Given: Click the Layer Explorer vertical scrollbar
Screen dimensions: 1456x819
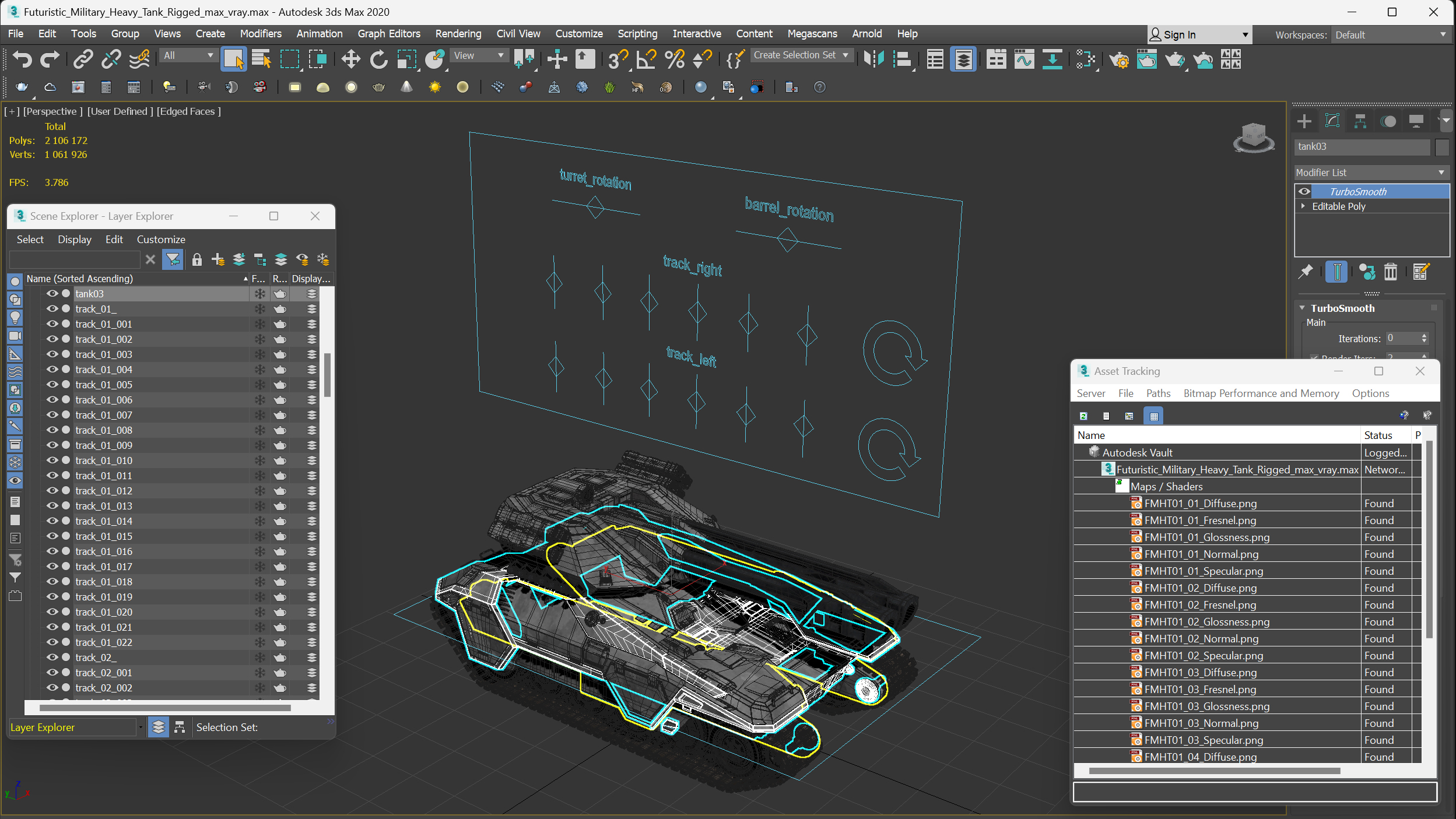Looking at the screenshot, I should click(327, 375).
